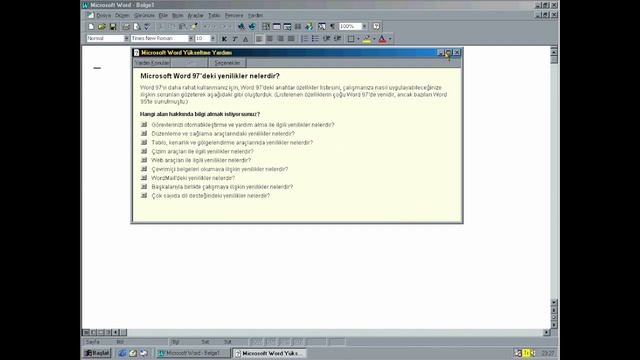Open the 100% zoom dropdown
The height and width of the screenshot is (360, 640).
pyautogui.click(x=364, y=27)
